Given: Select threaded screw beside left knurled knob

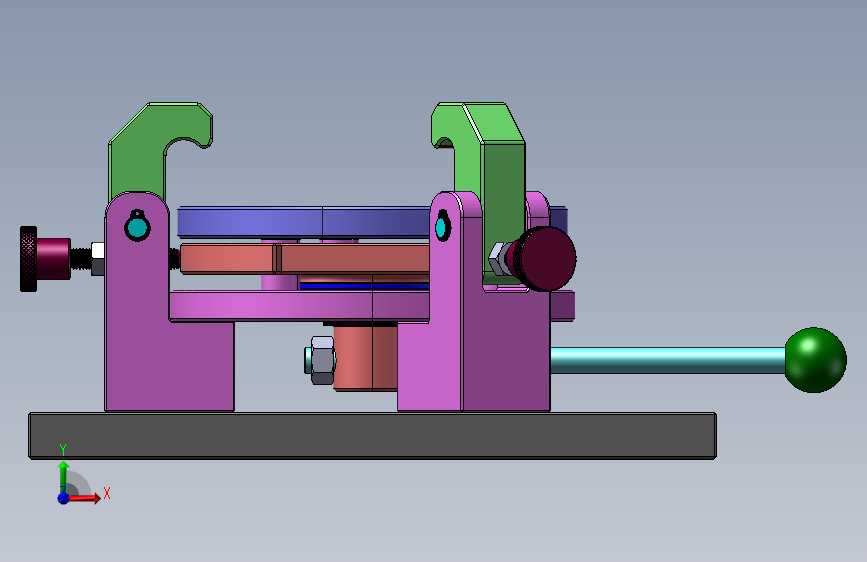Looking at the screenshot, I should click(81, 259).
